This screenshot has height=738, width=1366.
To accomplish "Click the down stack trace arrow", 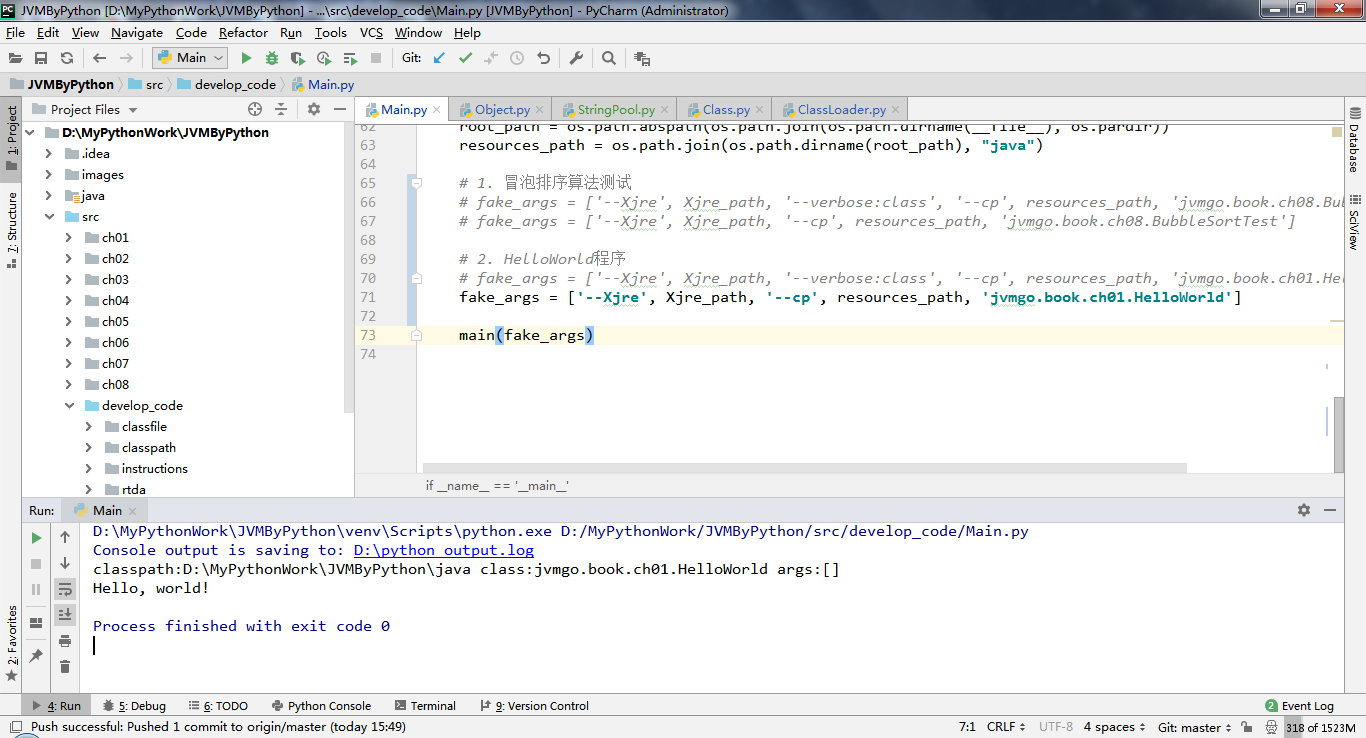I will [x=65, y=563].
